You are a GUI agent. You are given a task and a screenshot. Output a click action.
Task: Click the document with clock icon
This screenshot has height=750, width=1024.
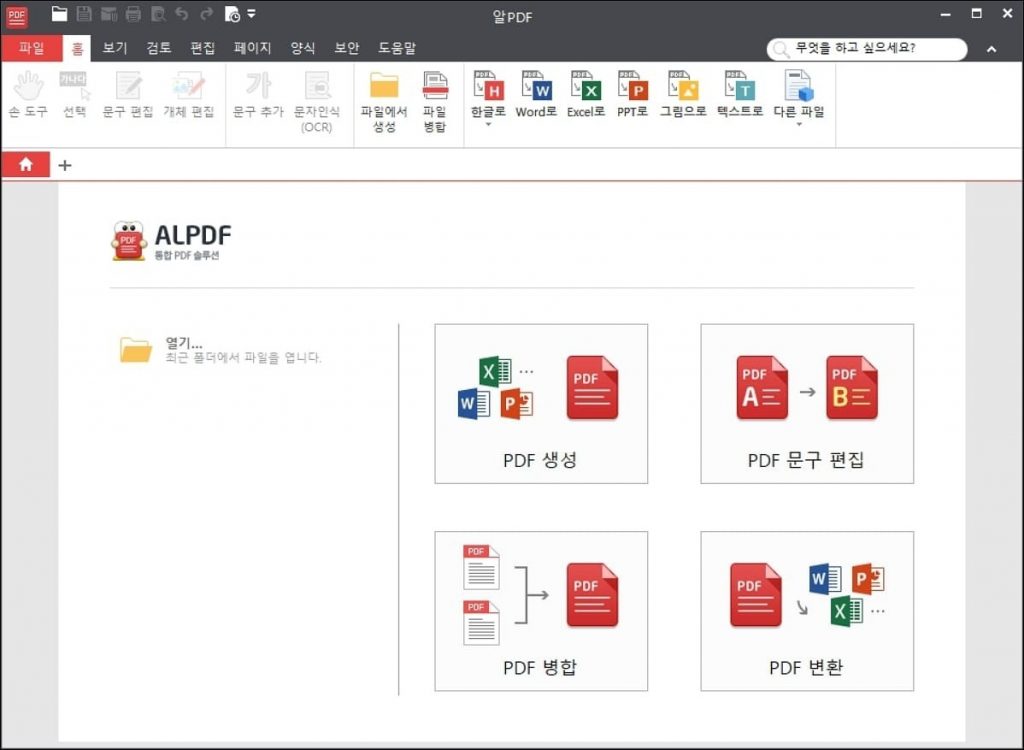point(232,14)
